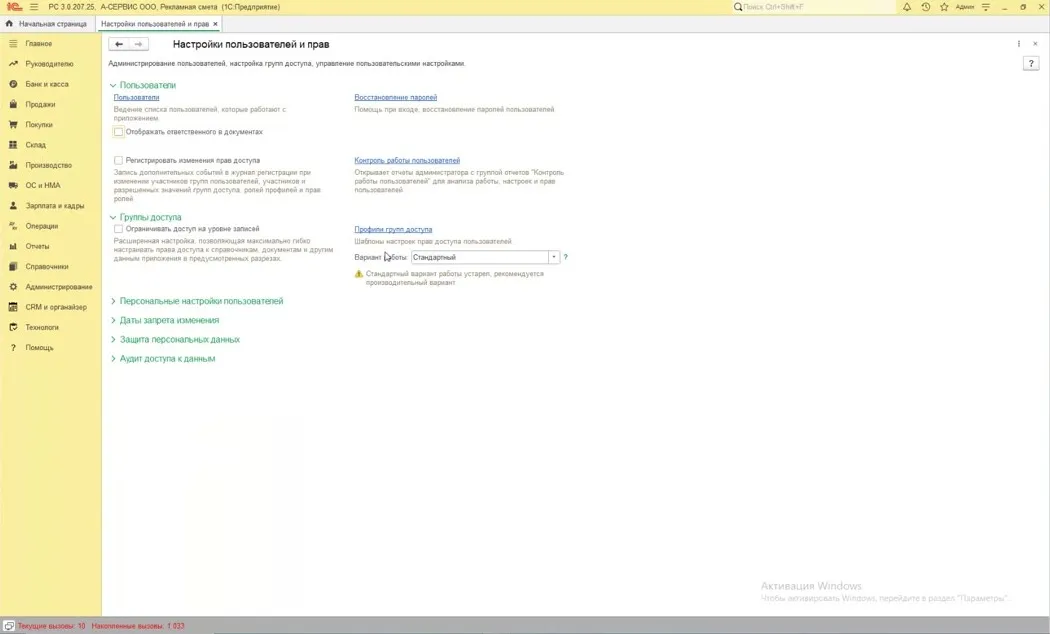Click the search field in title bar

point(814,7)
